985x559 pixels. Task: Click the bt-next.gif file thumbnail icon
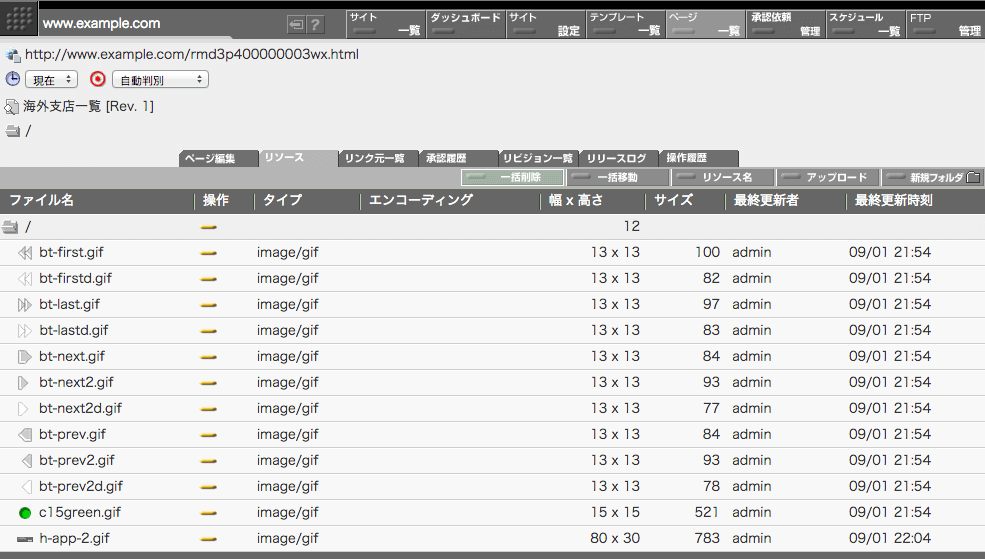click(x=25, y=357)
